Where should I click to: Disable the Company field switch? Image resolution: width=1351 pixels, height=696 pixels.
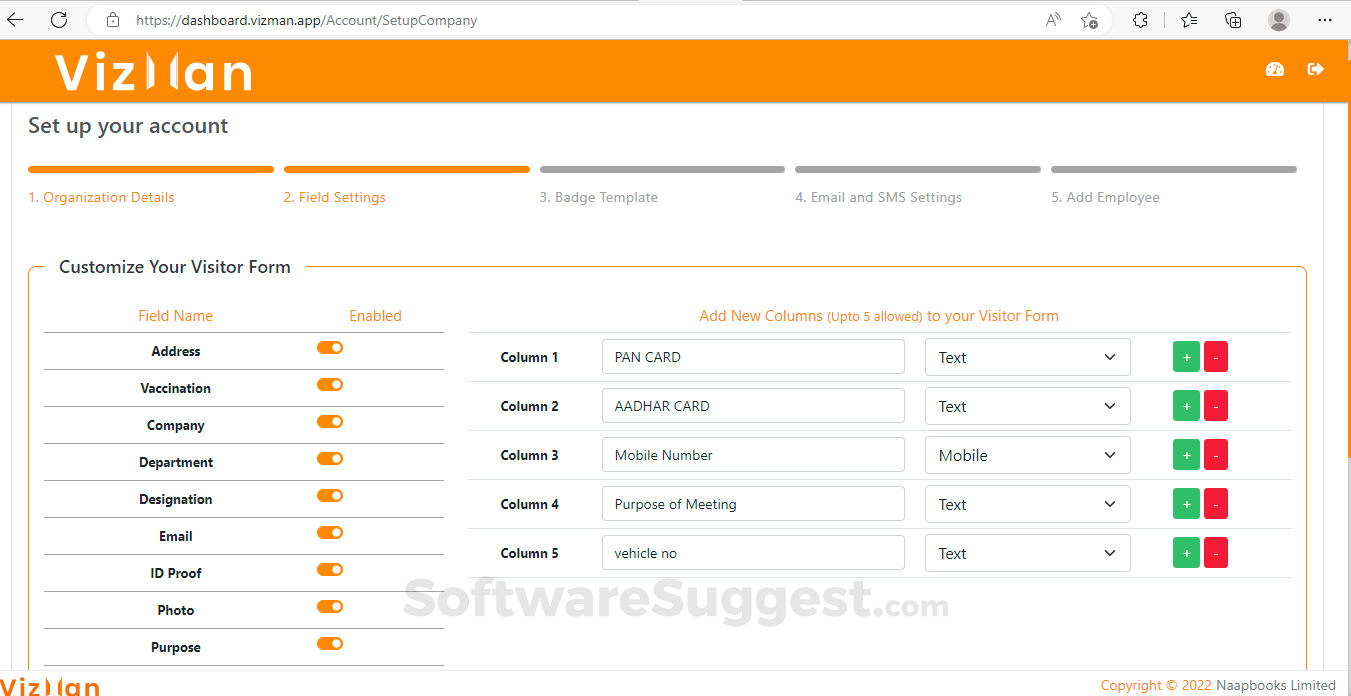coord(330,421)
